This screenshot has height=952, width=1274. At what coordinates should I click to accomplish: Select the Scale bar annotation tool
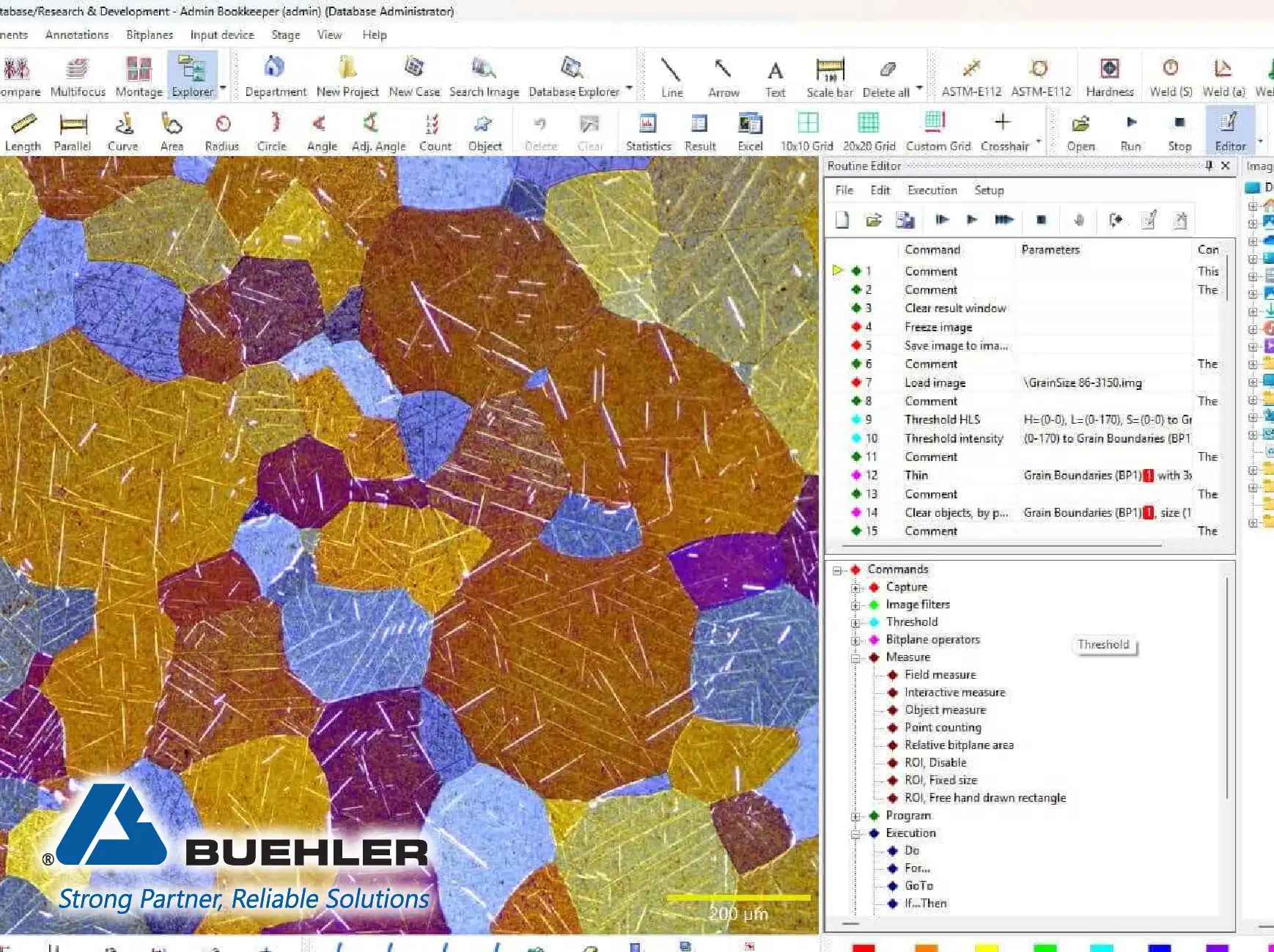click(x=828, y=73)
